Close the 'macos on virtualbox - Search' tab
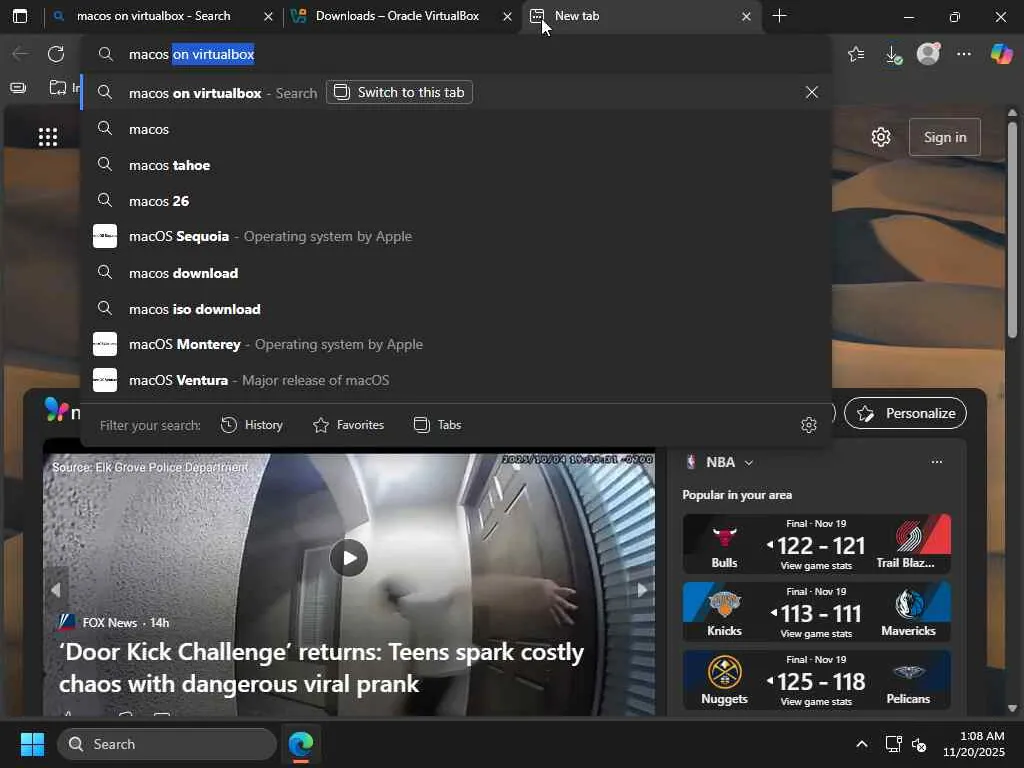 268,16
